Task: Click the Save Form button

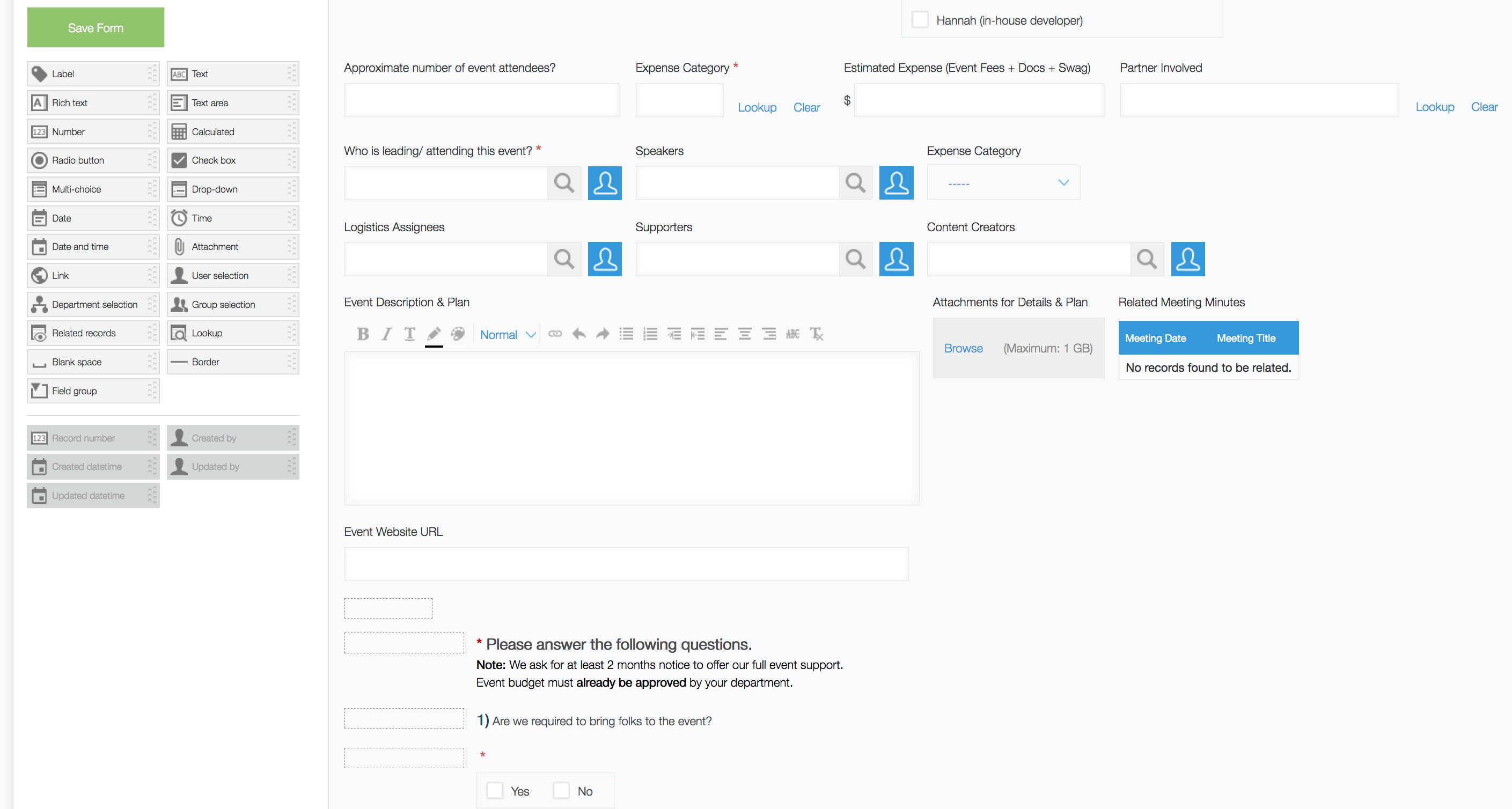Action: (x=96, y=27)
